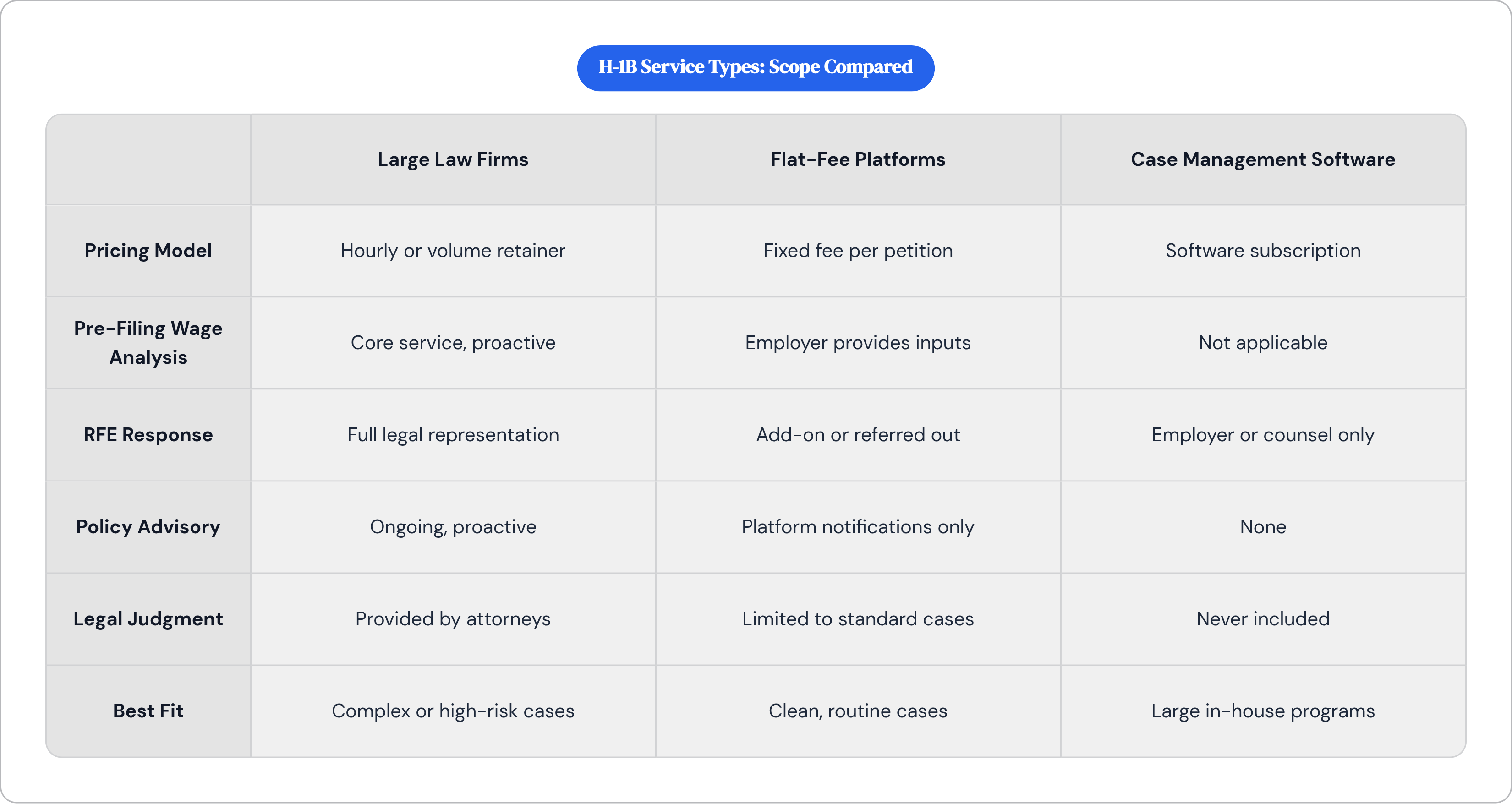The width and height of the screenshot is (1512, 804).
Task: Click the H-1B Service Types title badge
Action: click(x=756, y=68)
